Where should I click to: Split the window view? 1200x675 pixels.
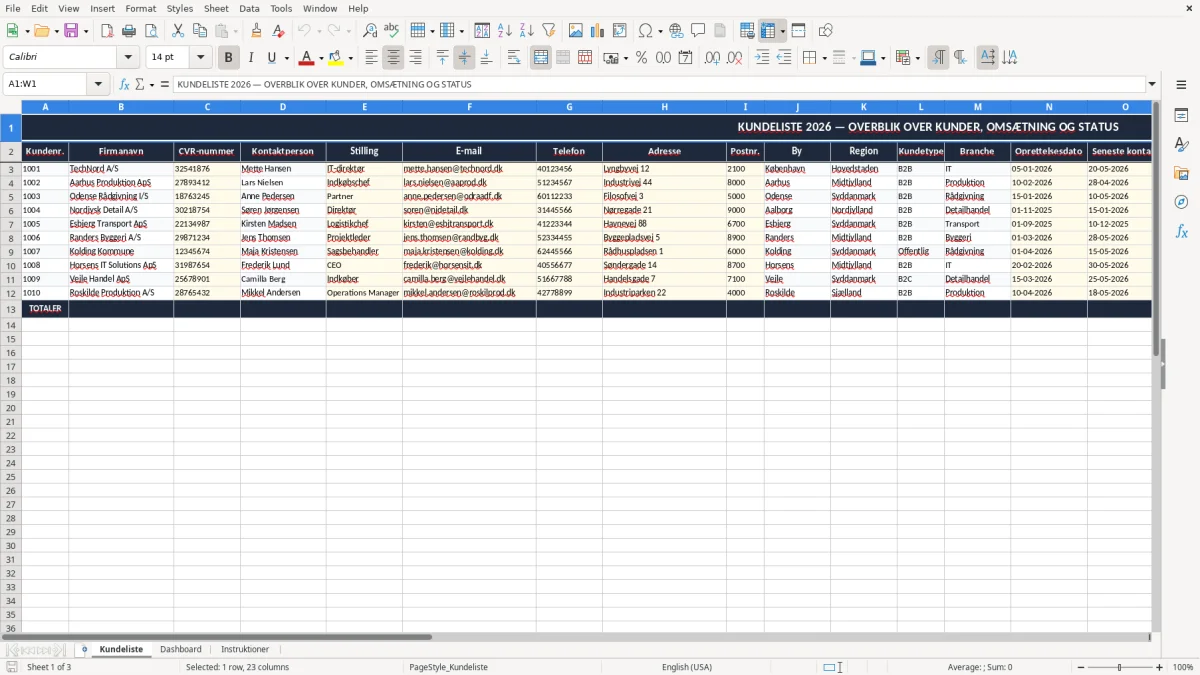798,31
